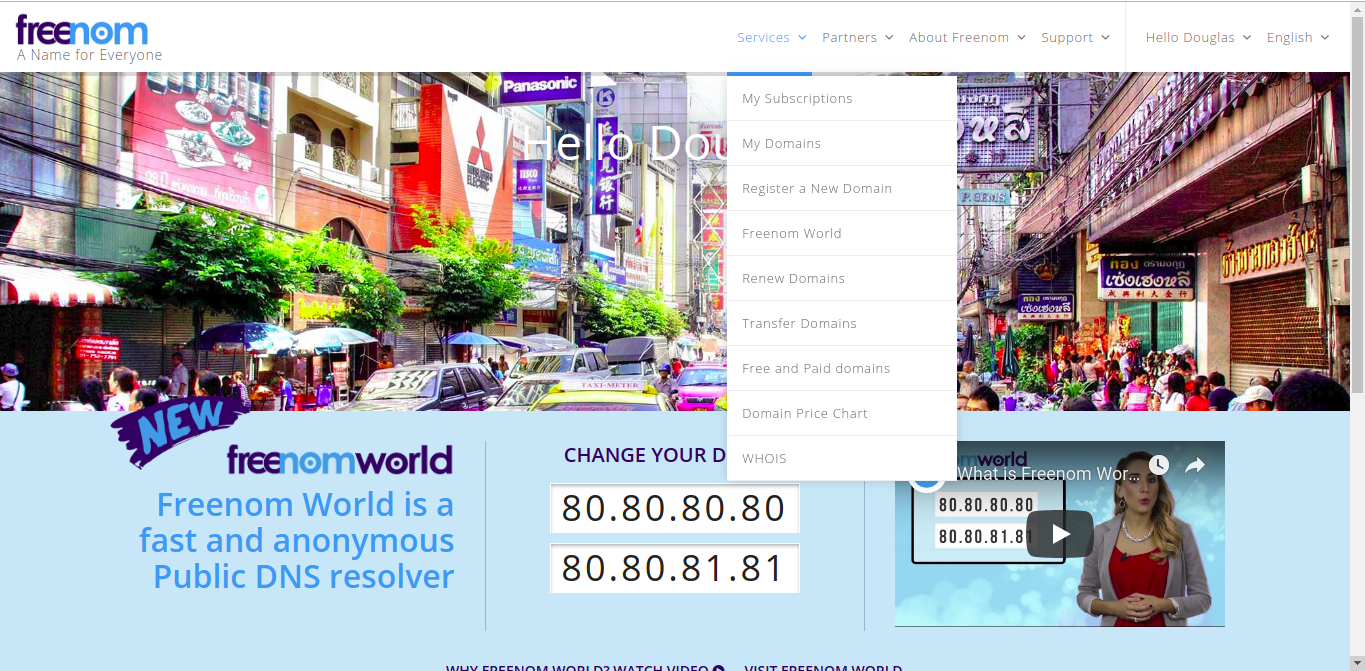Choose Register a New Domain
The width and height of the screenshot is (1365, 671).
coord(842,188)
